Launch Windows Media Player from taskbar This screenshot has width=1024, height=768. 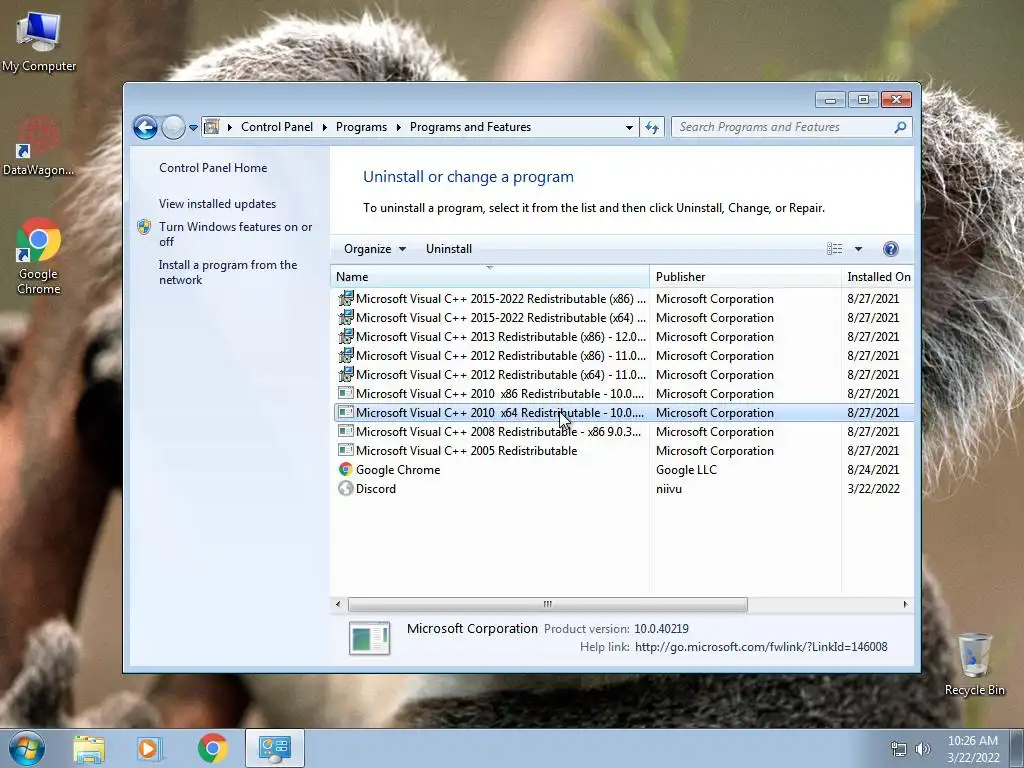[x=149, y=749]
